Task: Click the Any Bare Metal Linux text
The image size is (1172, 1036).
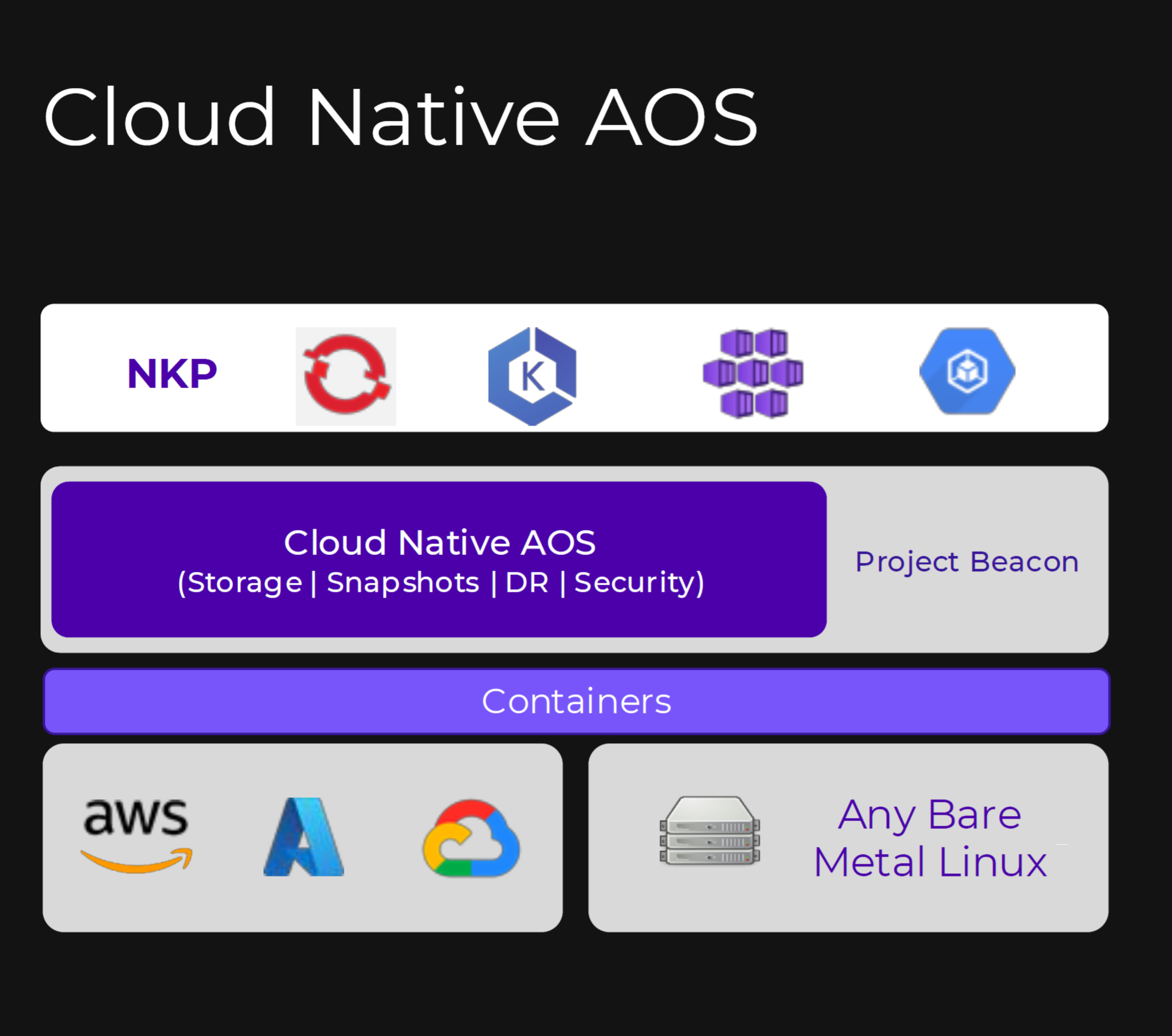Action: pos(930,838)
